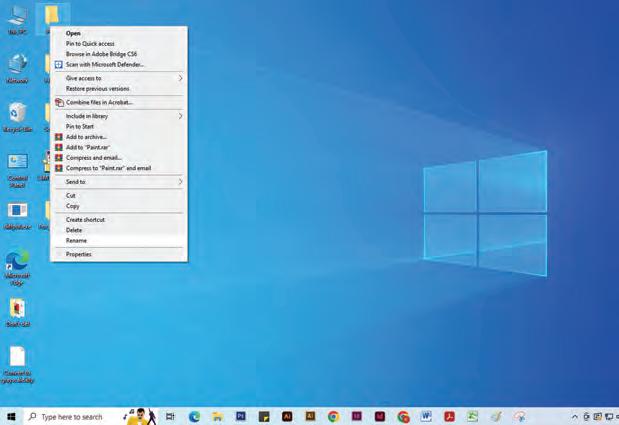Screen dimensions: 619x425
Task: Select Restore previous versions
Action: click(119, 89)
